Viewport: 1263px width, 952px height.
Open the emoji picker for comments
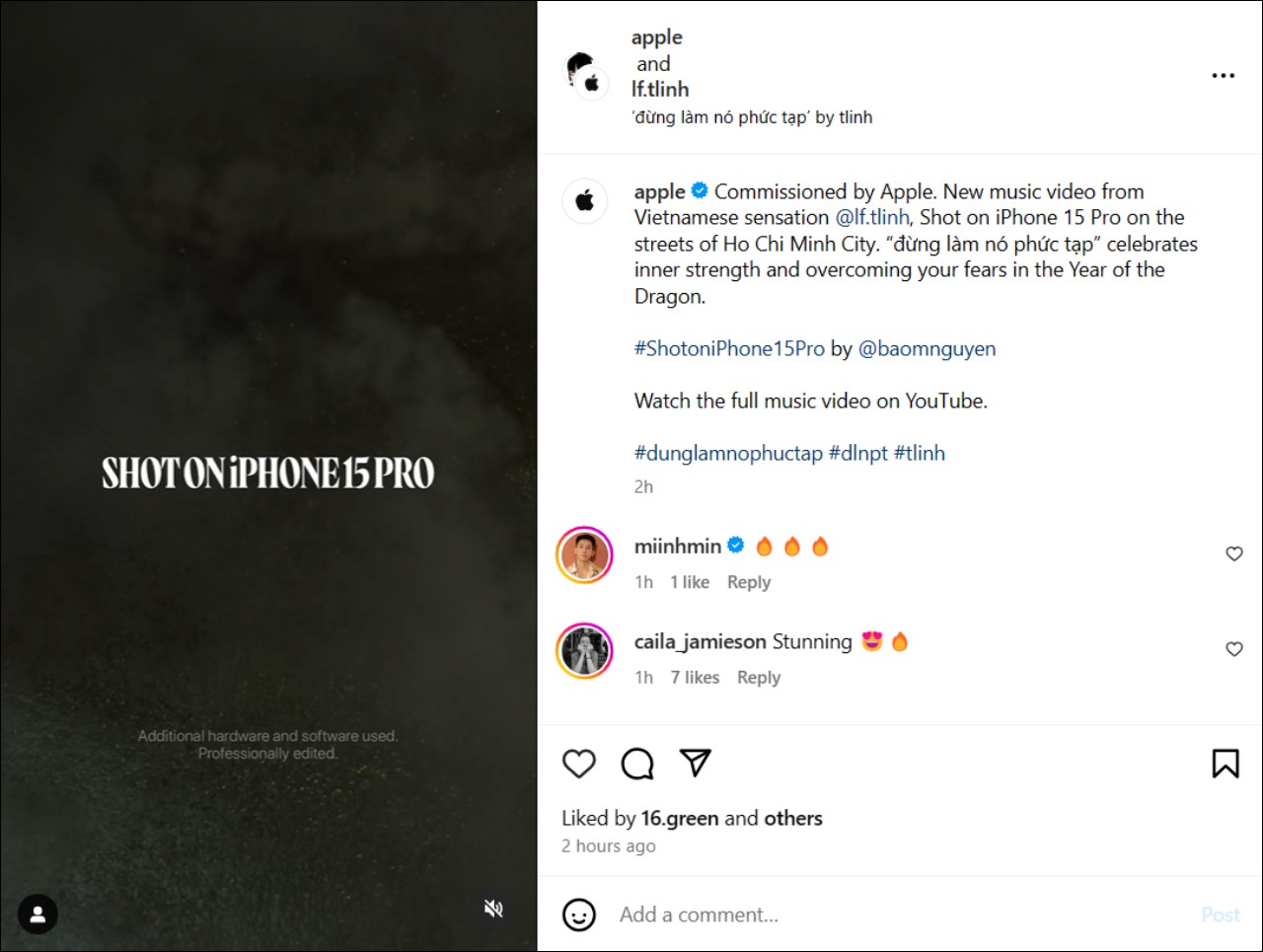[x=579, y=915]
